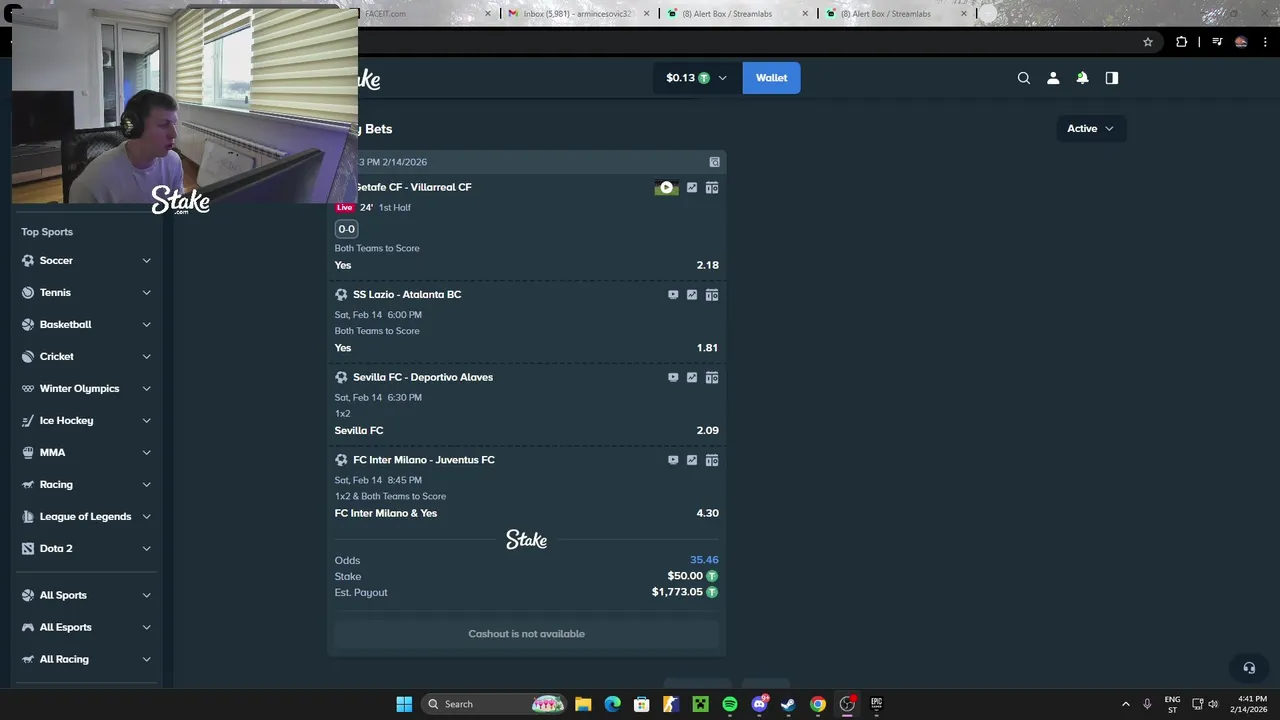Viewport: 1280px width, 720px height.
Task: Click the Cashout is not available button
Action: pyautogui.click(x=526, y=634)
